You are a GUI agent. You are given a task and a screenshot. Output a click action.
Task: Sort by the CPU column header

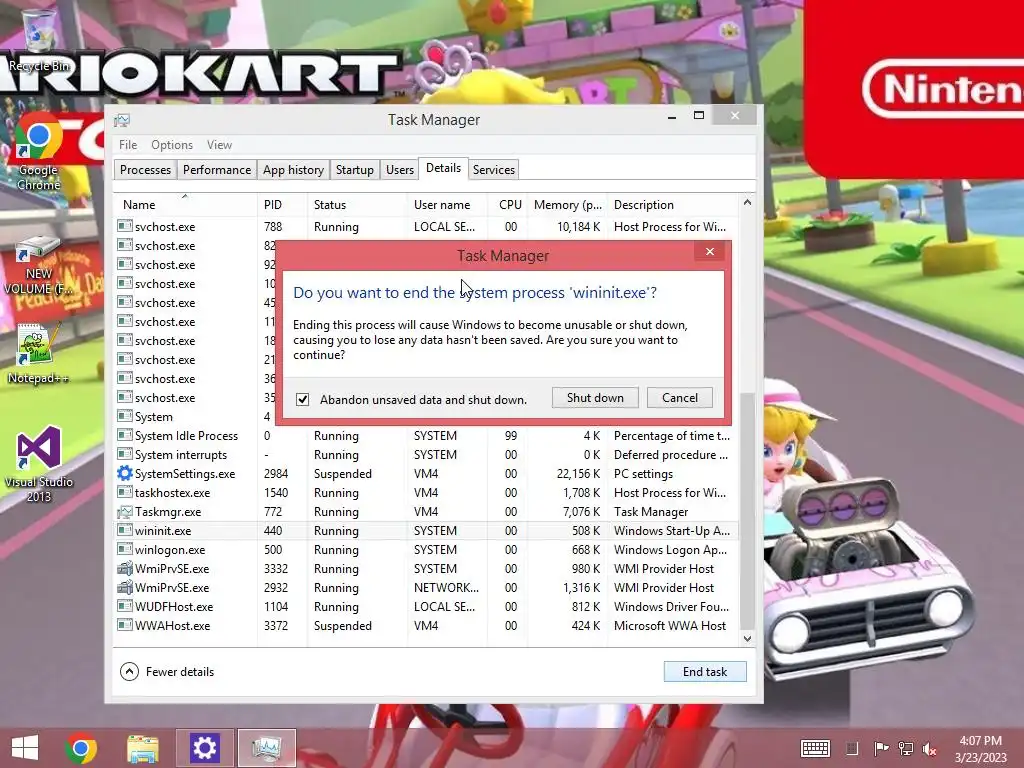[507, 204]
